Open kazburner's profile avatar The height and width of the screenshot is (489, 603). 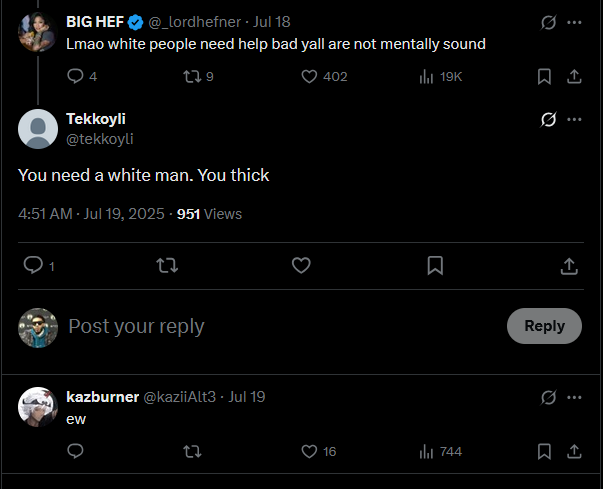pos(38,407)
